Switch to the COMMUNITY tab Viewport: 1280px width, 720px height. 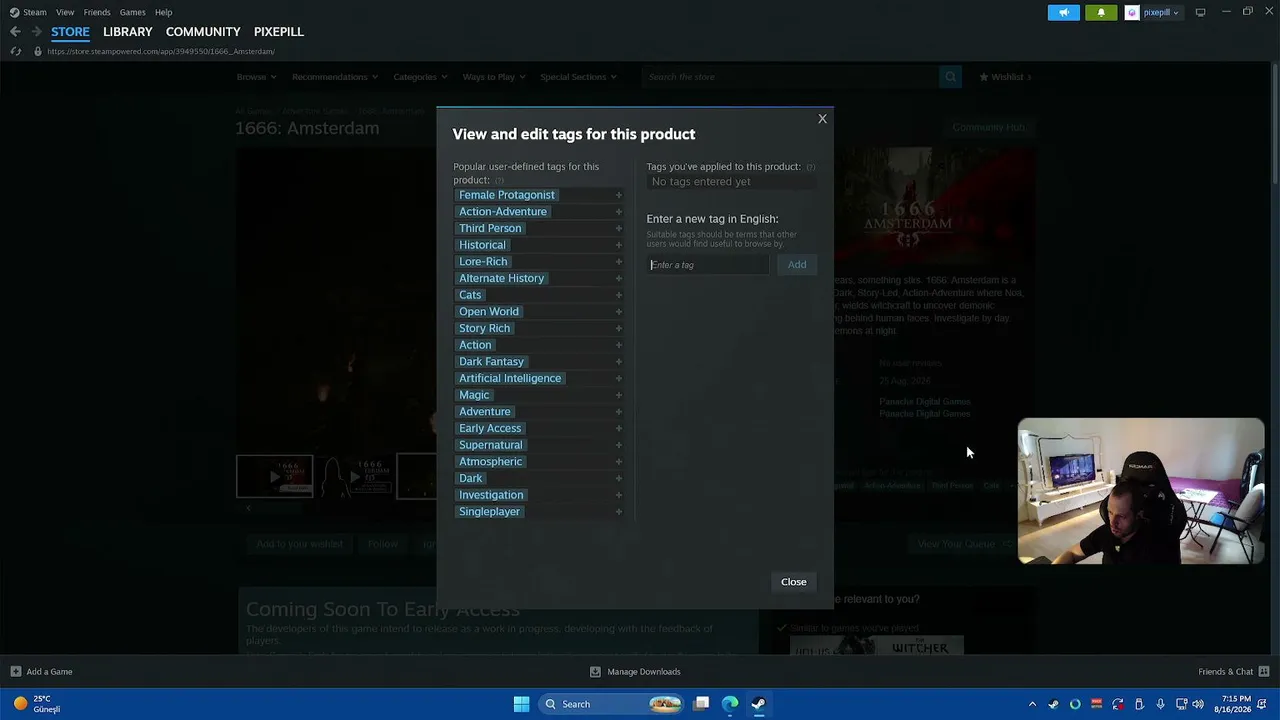(203, 32)
